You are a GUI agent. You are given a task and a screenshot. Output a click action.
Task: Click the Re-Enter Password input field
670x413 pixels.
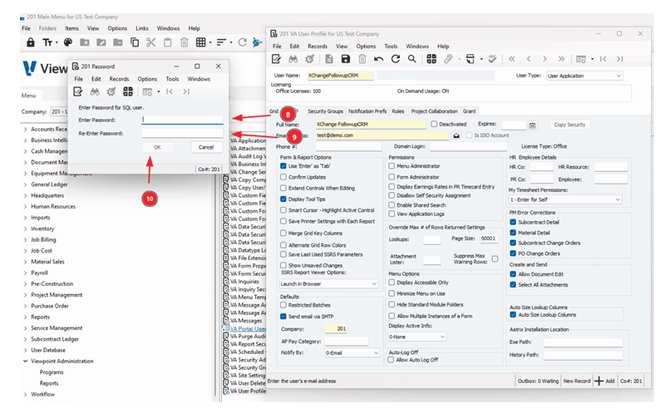182,134
